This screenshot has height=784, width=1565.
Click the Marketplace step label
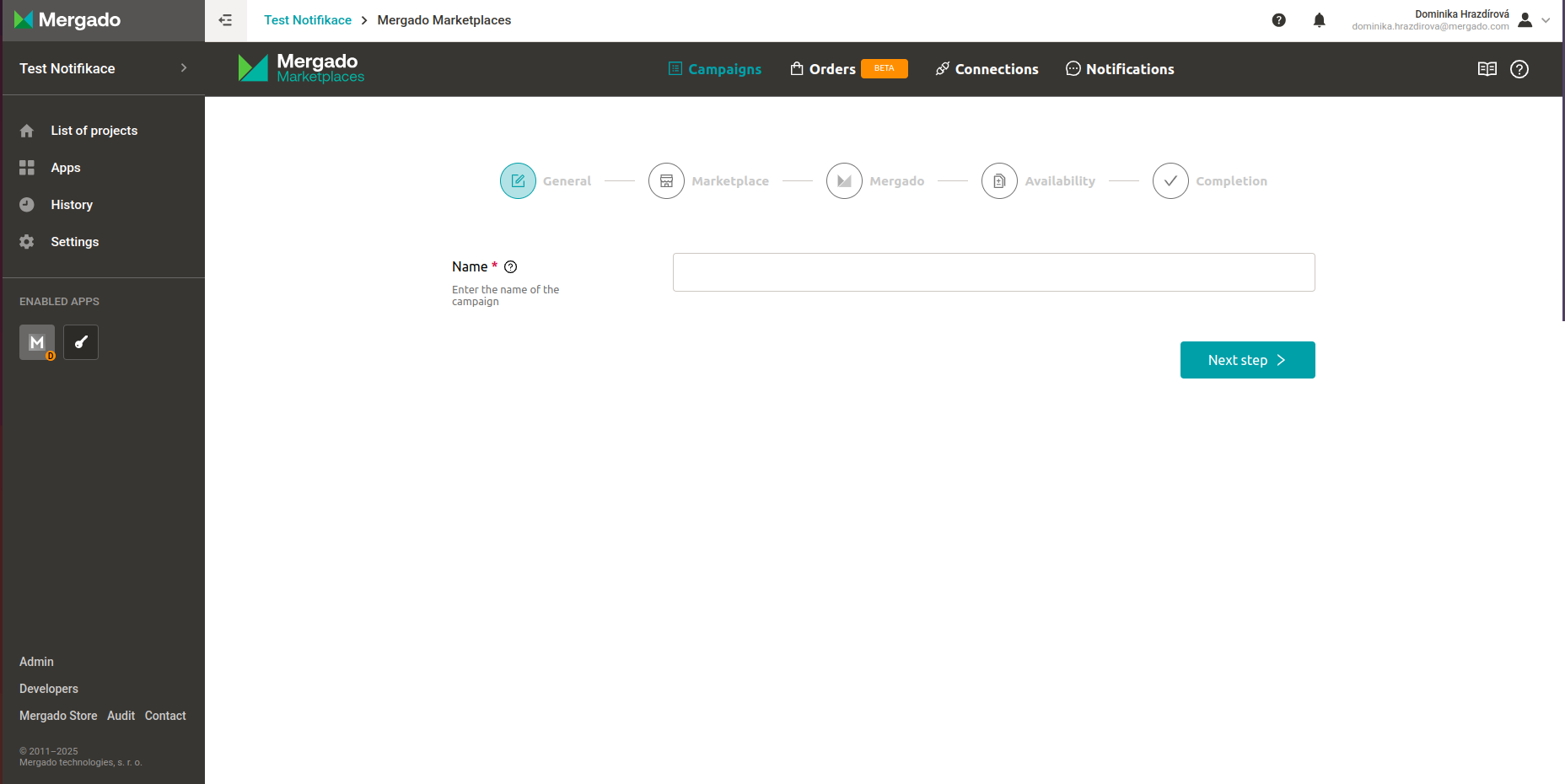coord(730,181)
